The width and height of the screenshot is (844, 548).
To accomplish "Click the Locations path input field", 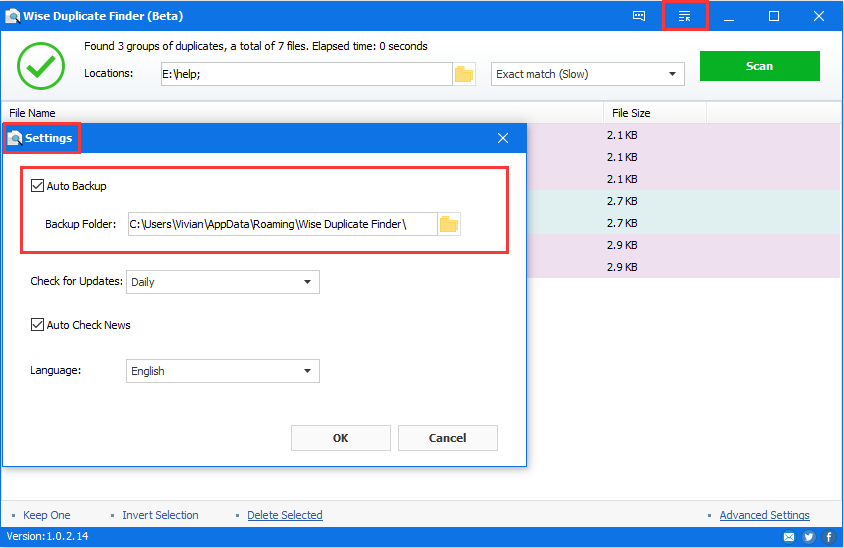I will tap(306, 74).
